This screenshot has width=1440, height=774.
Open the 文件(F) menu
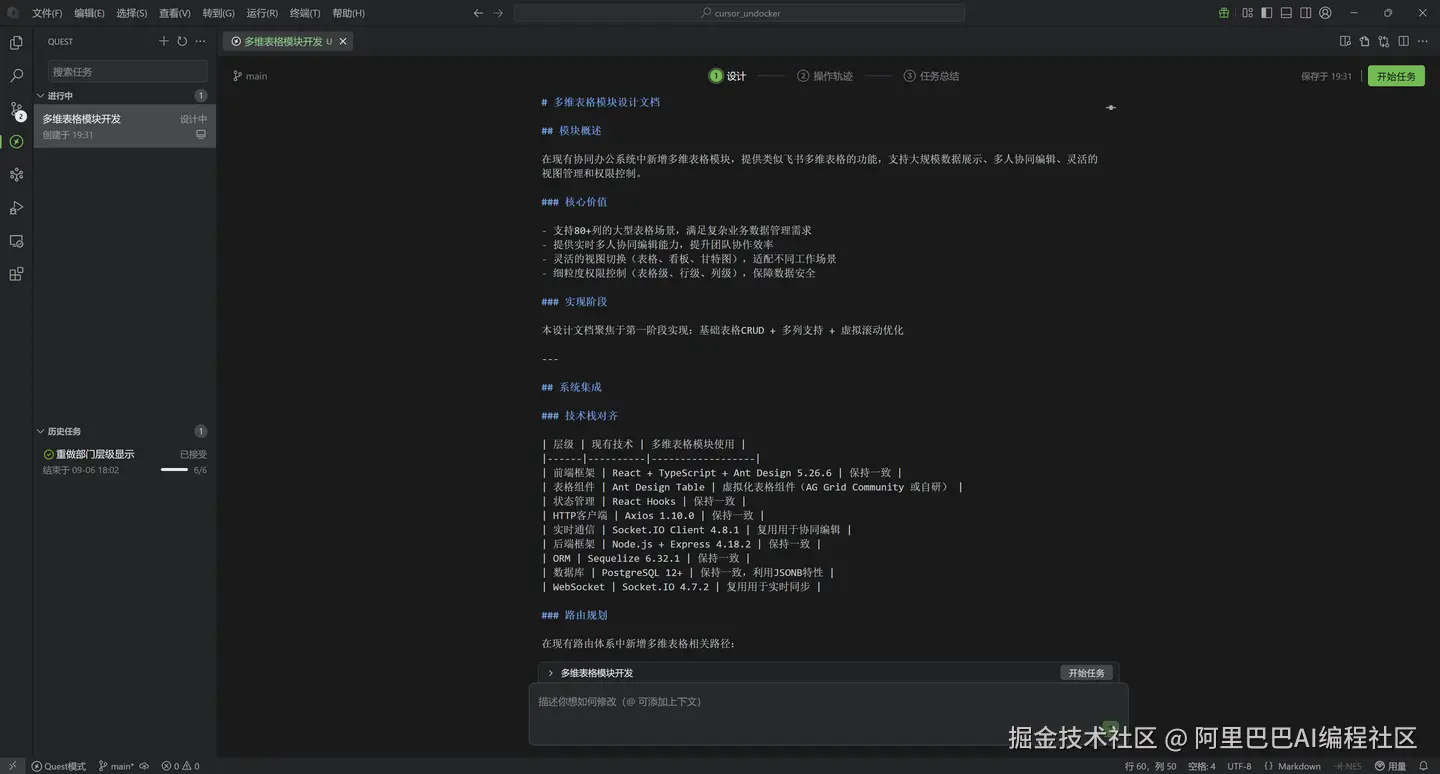(x=47, y=13)
